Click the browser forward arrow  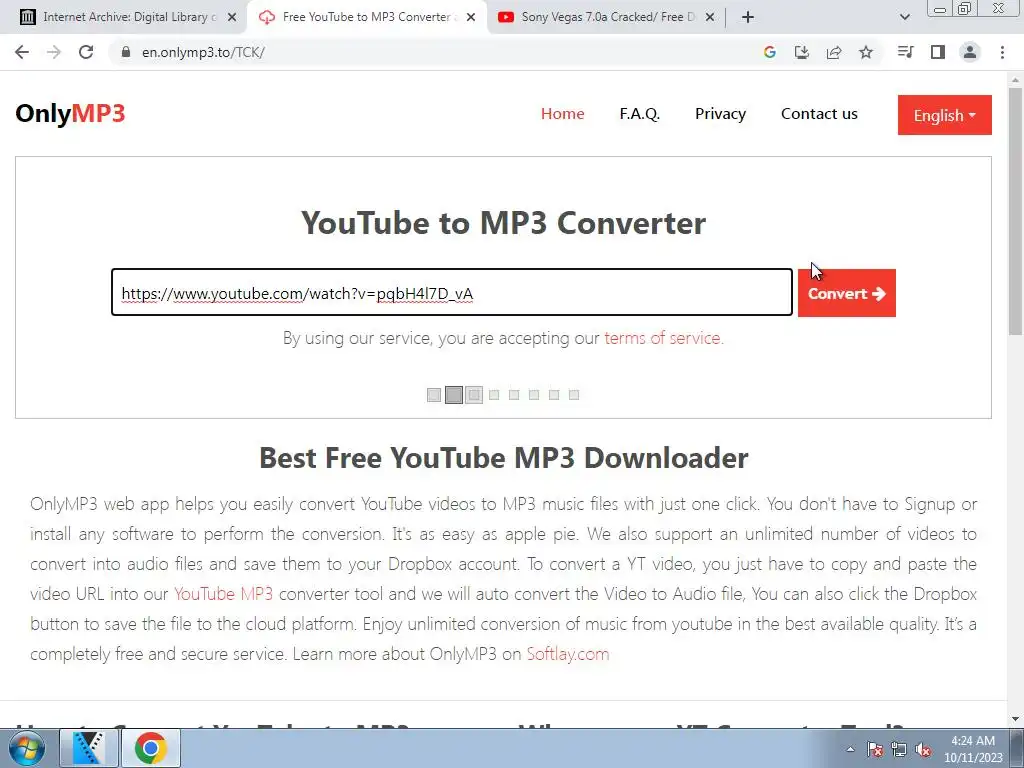(54, 52)
